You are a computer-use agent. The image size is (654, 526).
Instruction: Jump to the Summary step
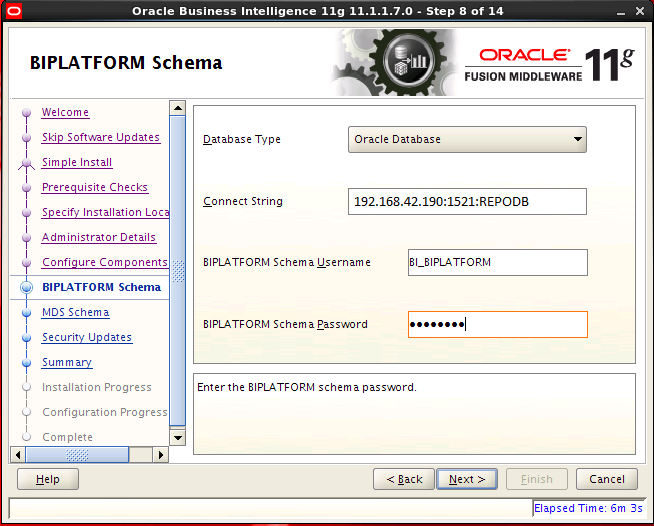[x=67, y=362]
